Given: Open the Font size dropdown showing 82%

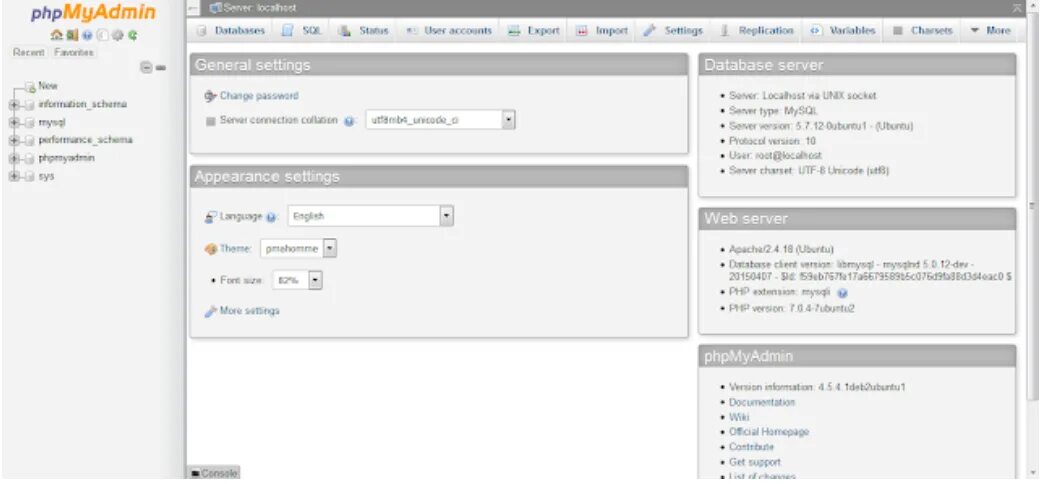Looking at the screenshot, I should [x=298, y=280].
